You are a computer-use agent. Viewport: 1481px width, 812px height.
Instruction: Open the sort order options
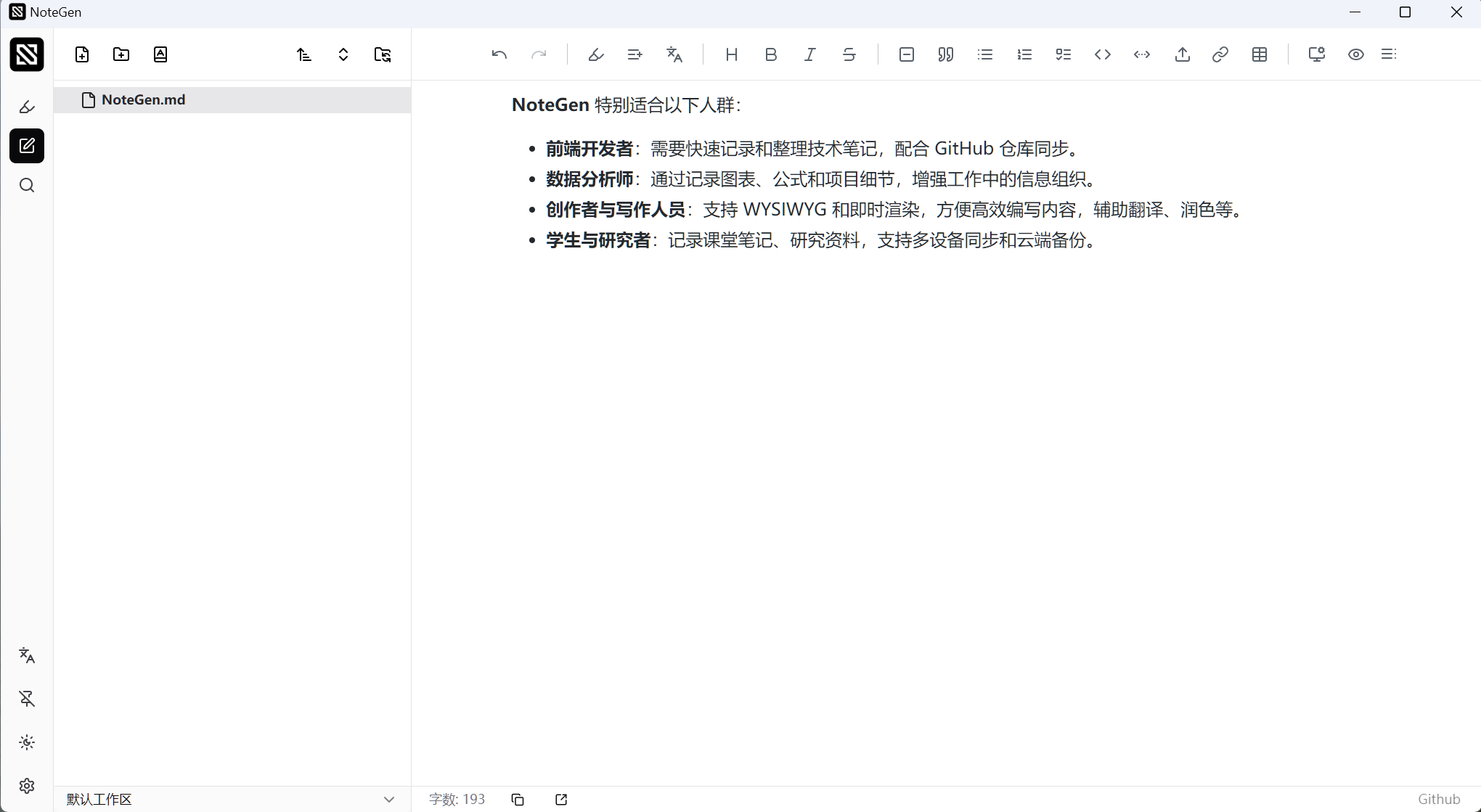[x=304, y=54]
